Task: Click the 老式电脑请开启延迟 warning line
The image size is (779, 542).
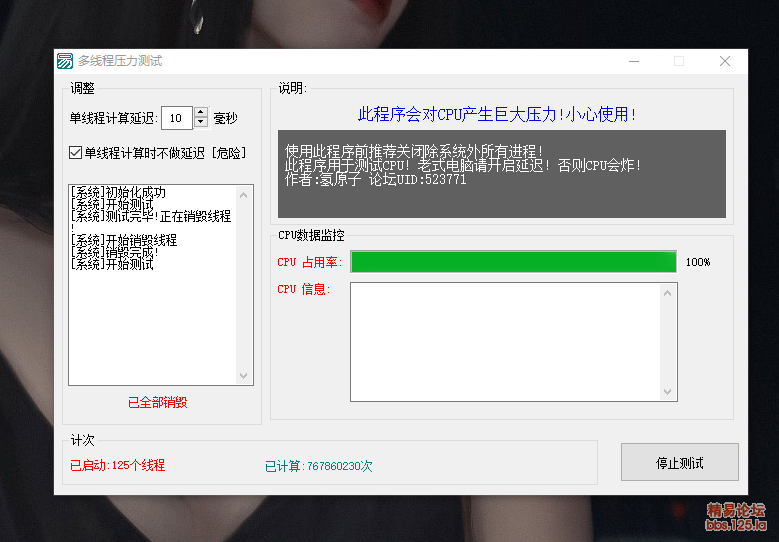Action: click(463, 165)
